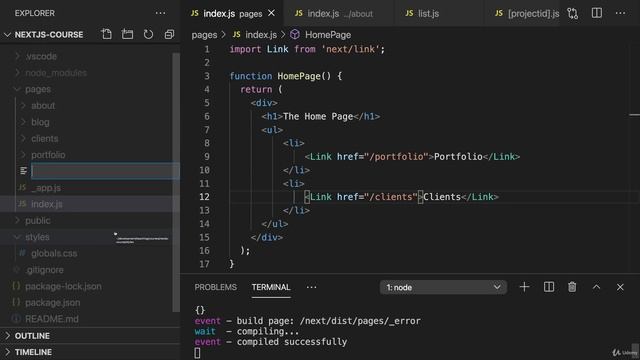Close the terminal panel

(620, 287)
